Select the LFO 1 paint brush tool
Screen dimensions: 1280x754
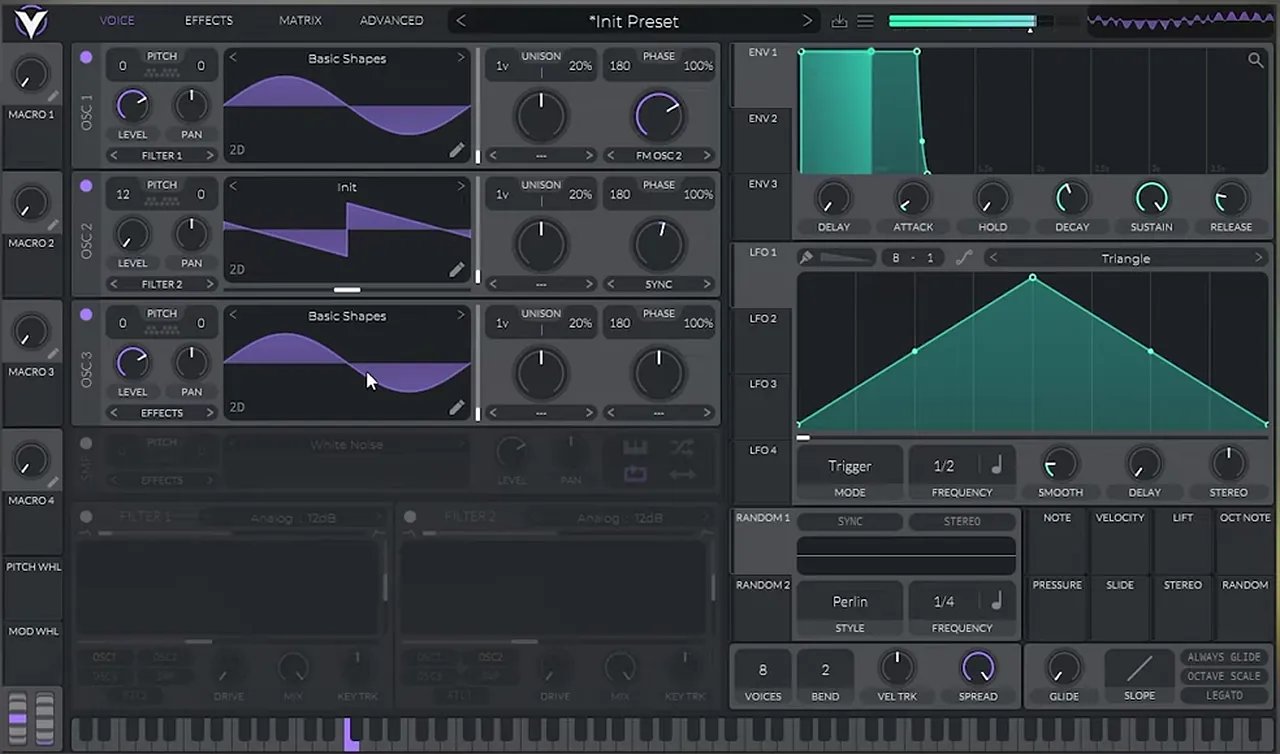pyautogui.click(x=806, y=258)
